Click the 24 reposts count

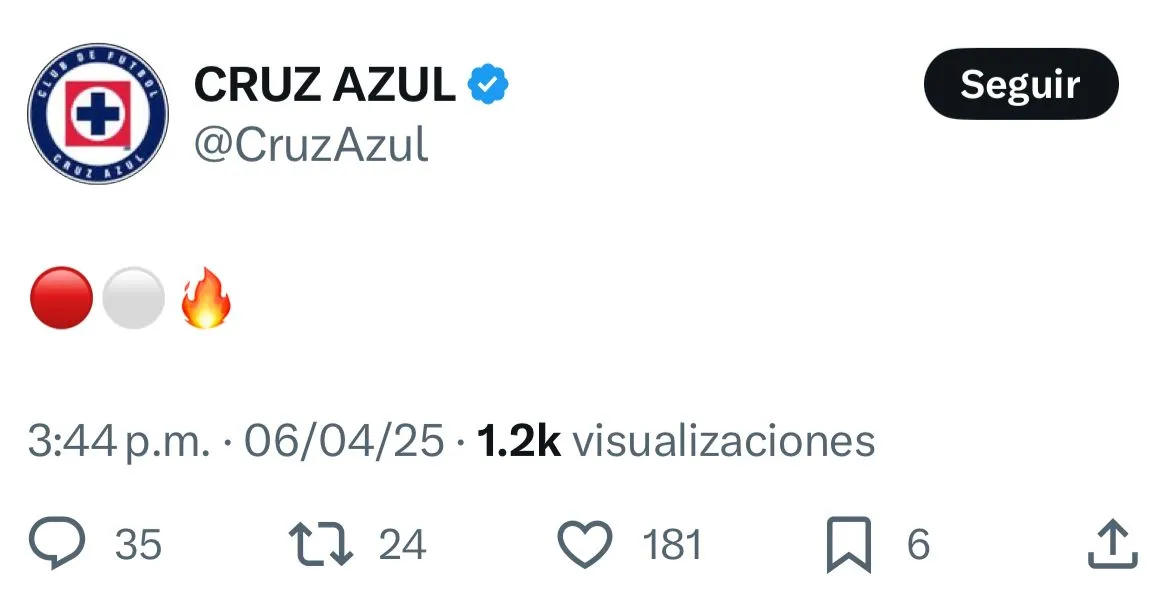point(402,545)
